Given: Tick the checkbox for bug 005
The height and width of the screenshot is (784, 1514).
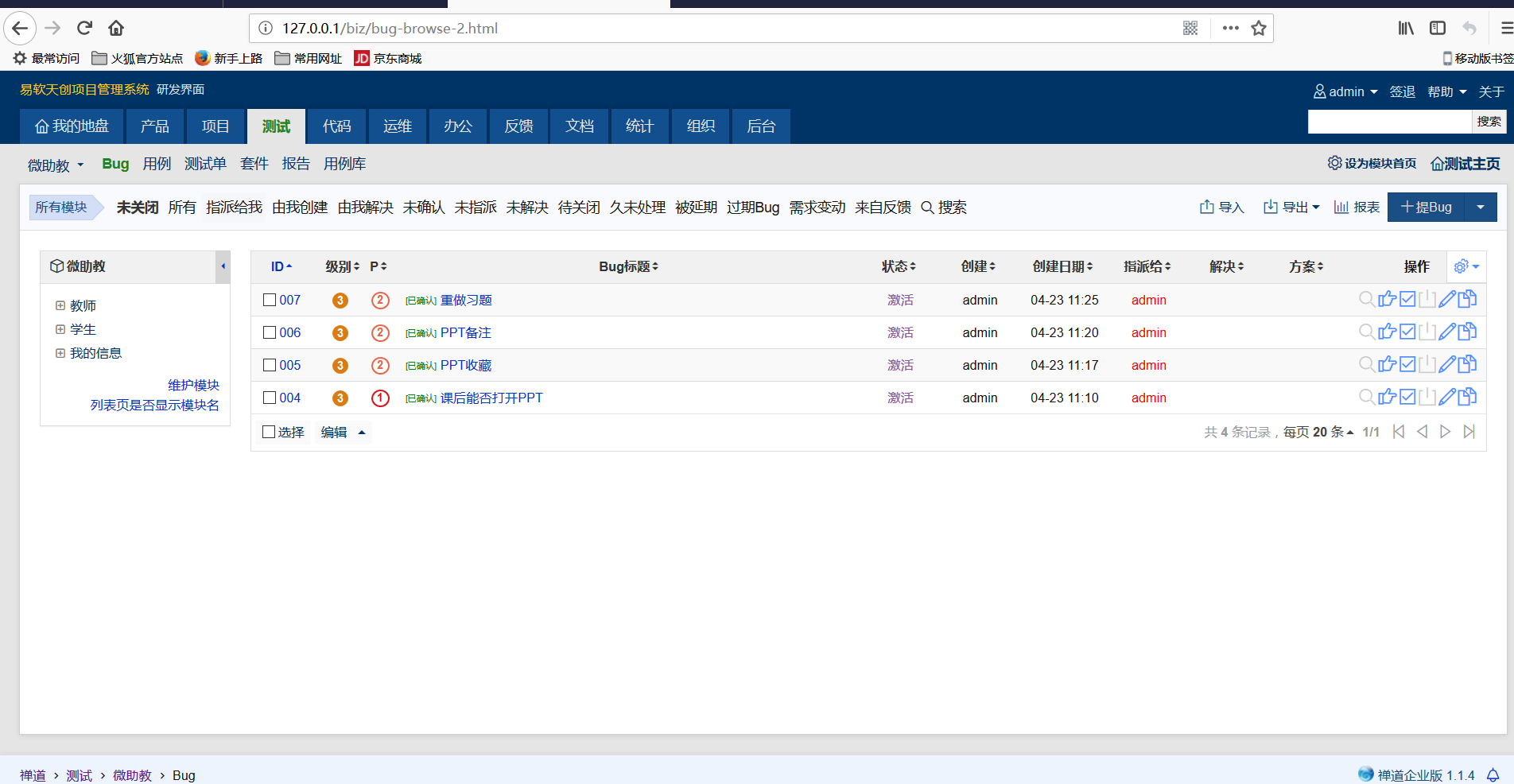Looking at the screenshot, I should coord(270,365).
